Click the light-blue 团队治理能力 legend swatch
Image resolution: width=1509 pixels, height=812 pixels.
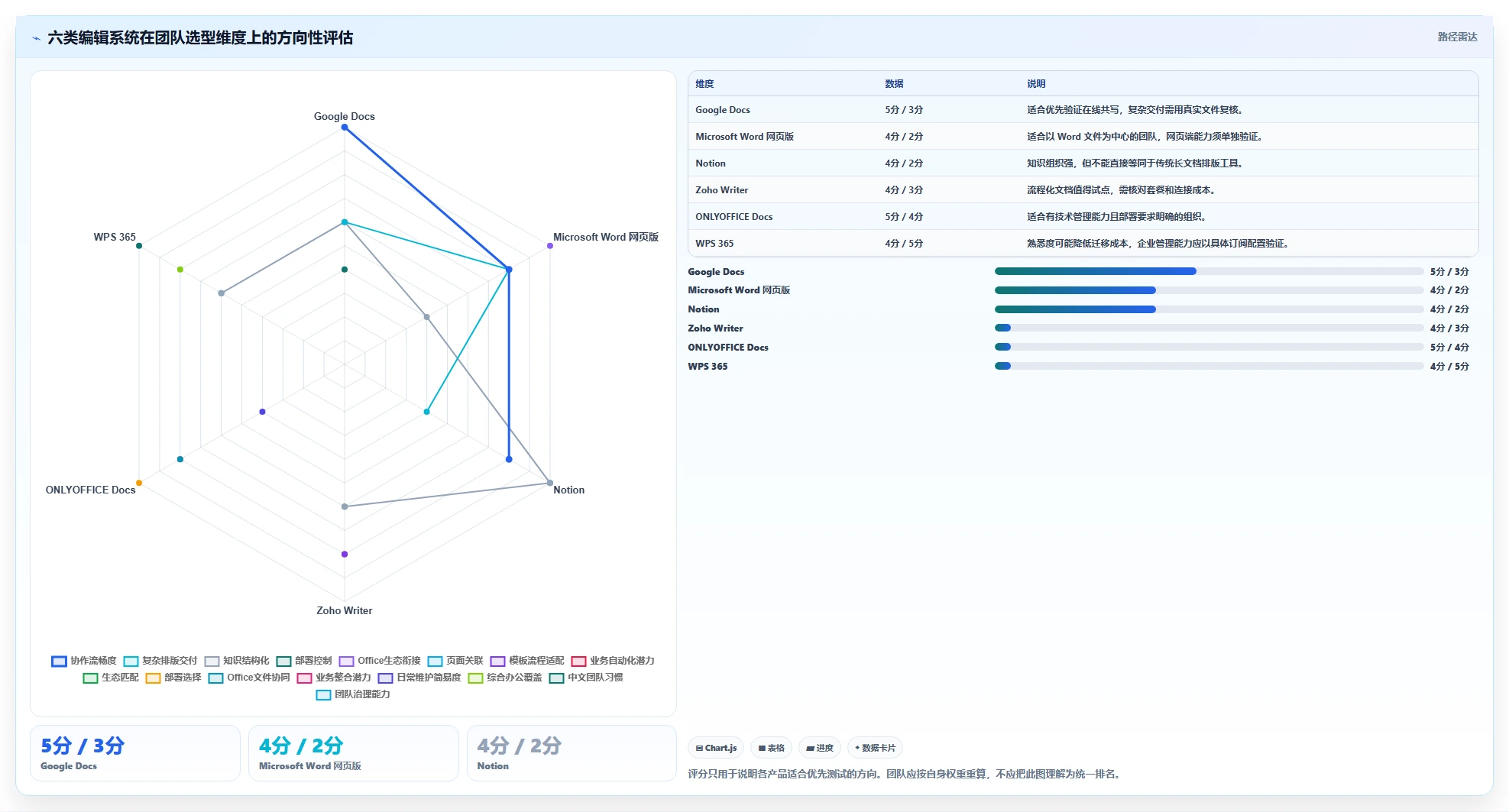pyautogui.click(x=323, y=694)
